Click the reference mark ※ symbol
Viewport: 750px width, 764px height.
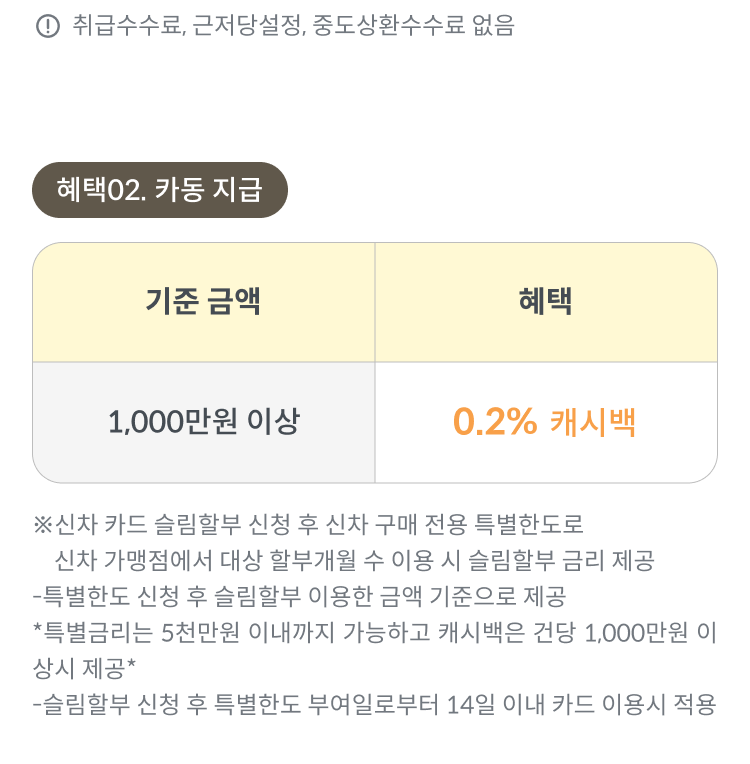tap(43, 525)
